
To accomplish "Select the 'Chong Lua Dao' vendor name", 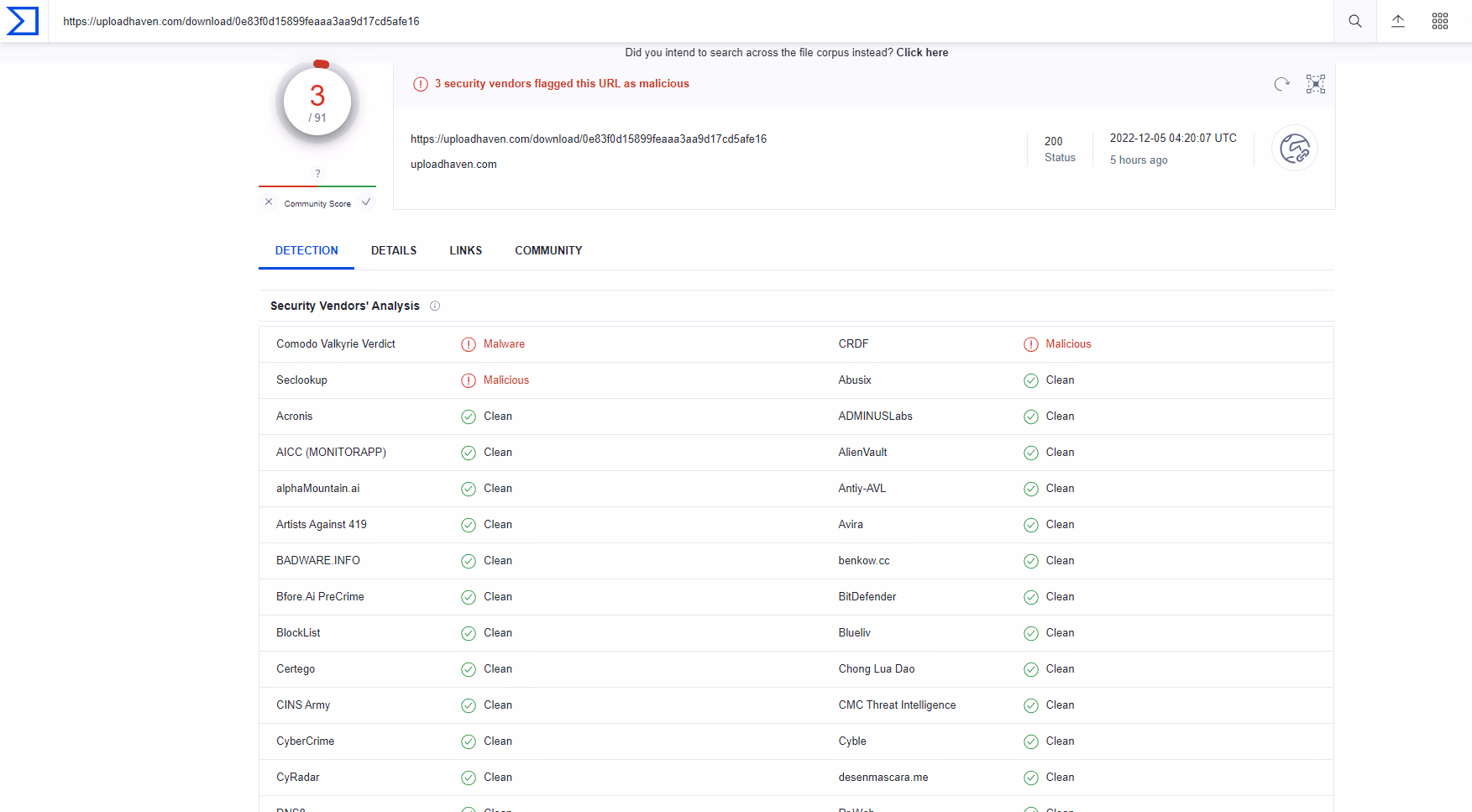I will click(x=877, y=669).
